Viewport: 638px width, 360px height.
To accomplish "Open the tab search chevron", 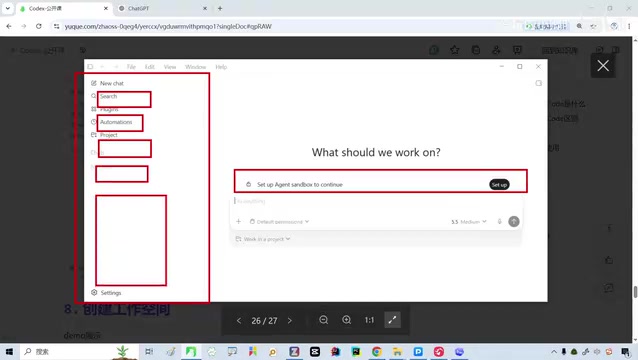I will click(7, 8).
